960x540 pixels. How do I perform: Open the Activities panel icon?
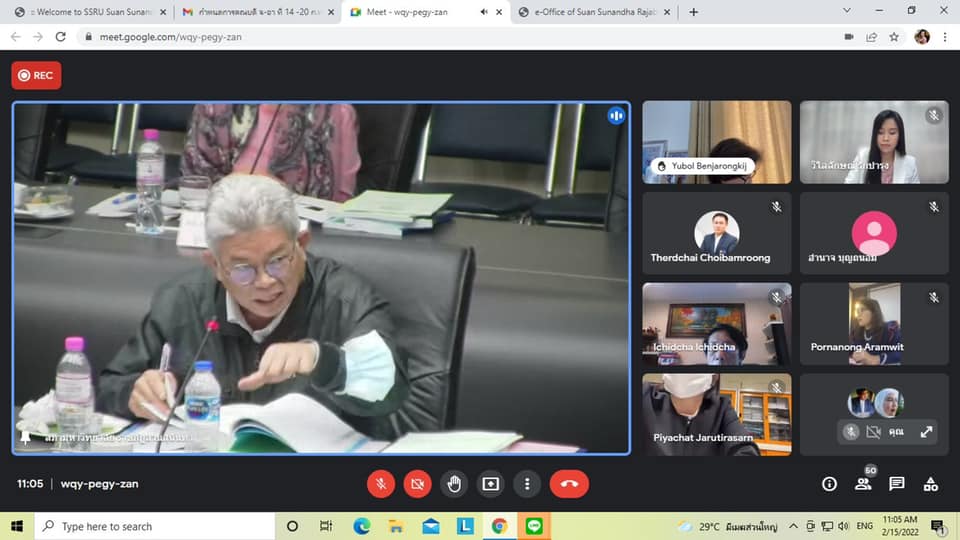[x=931, y=484]
